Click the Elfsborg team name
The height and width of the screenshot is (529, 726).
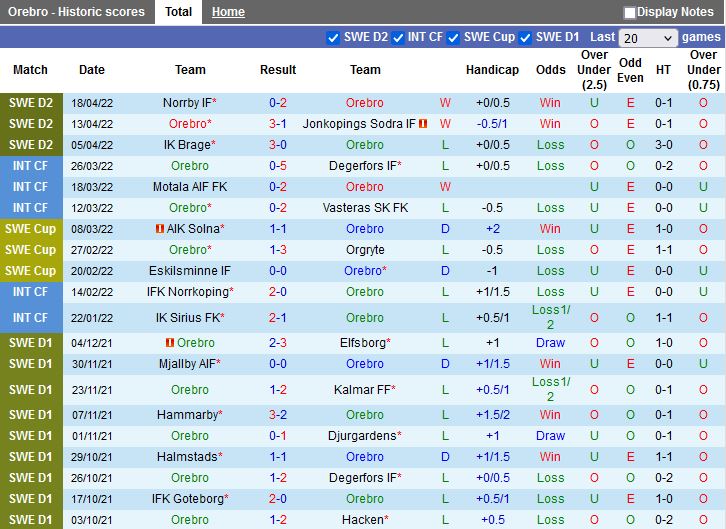363,342
